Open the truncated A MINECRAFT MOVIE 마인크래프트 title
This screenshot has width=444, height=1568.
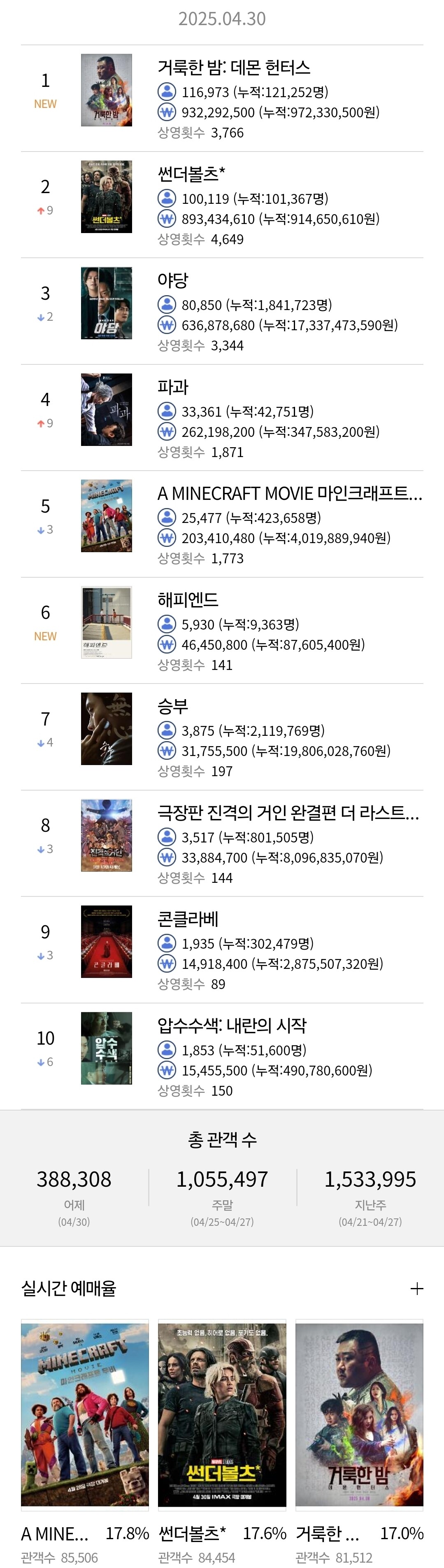pyautogui.click(x=290, y=494)
